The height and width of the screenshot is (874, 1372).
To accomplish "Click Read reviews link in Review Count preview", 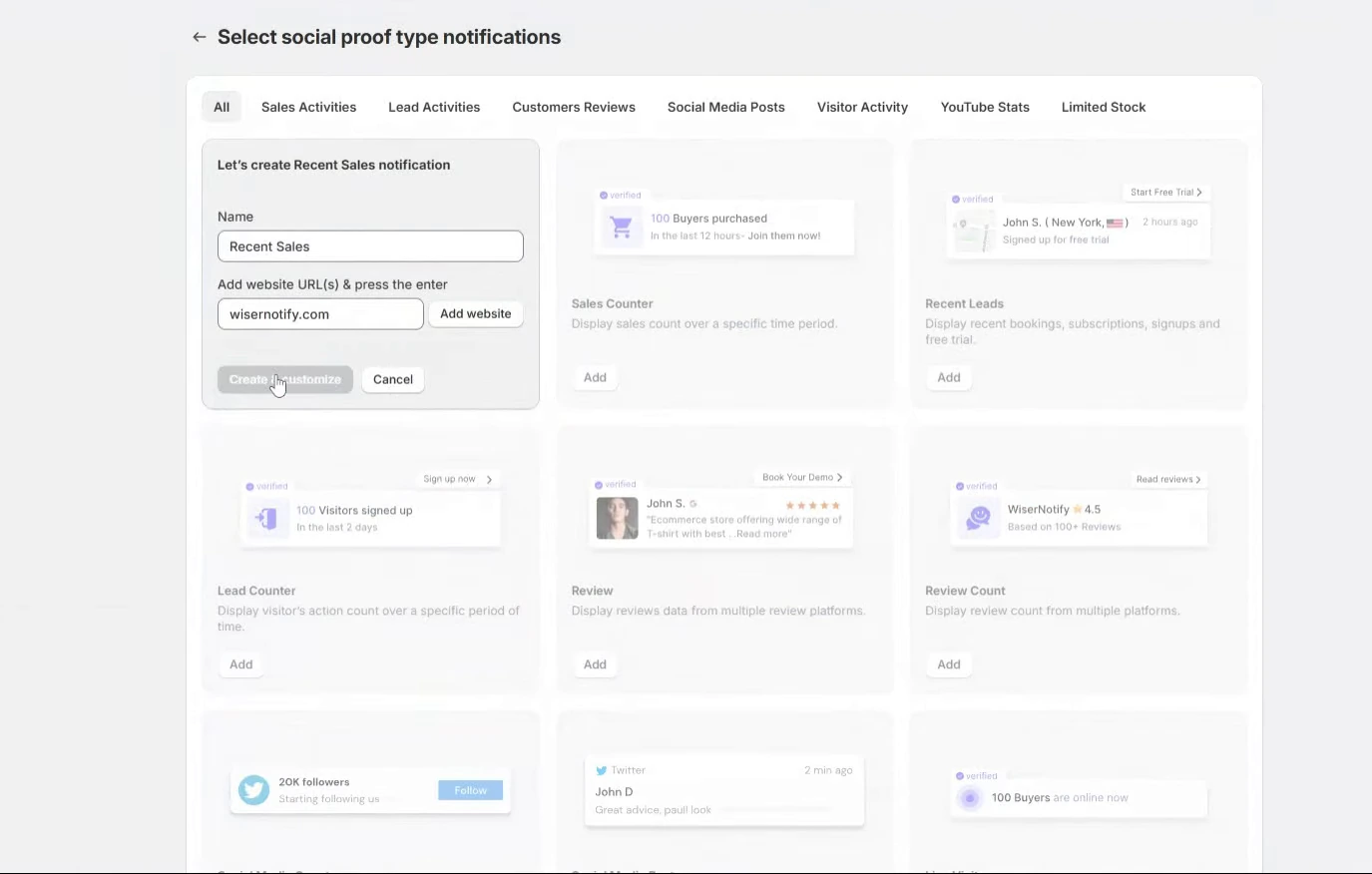I will click(1168, 479).
